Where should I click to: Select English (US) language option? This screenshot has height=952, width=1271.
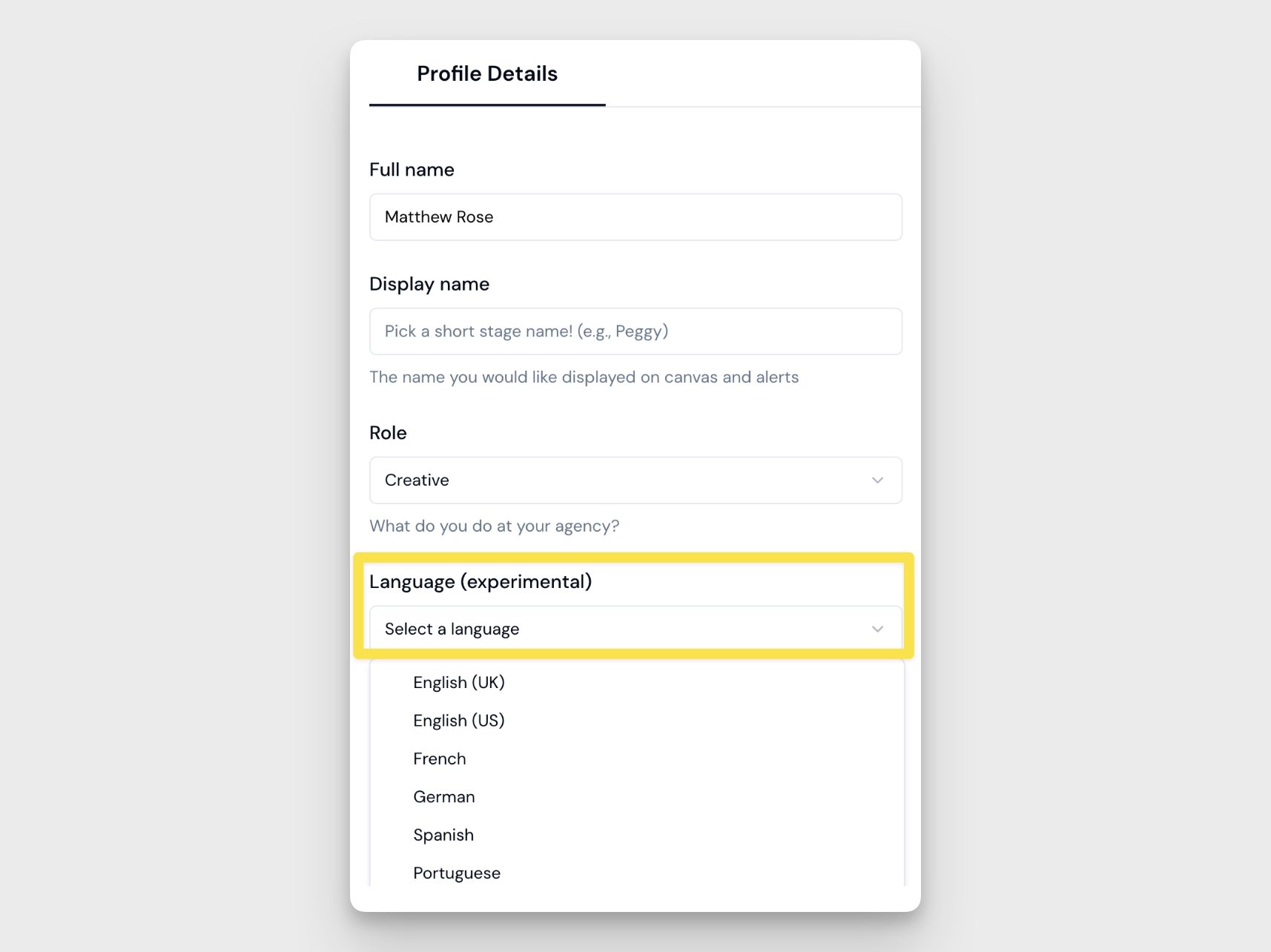(459, 721)
